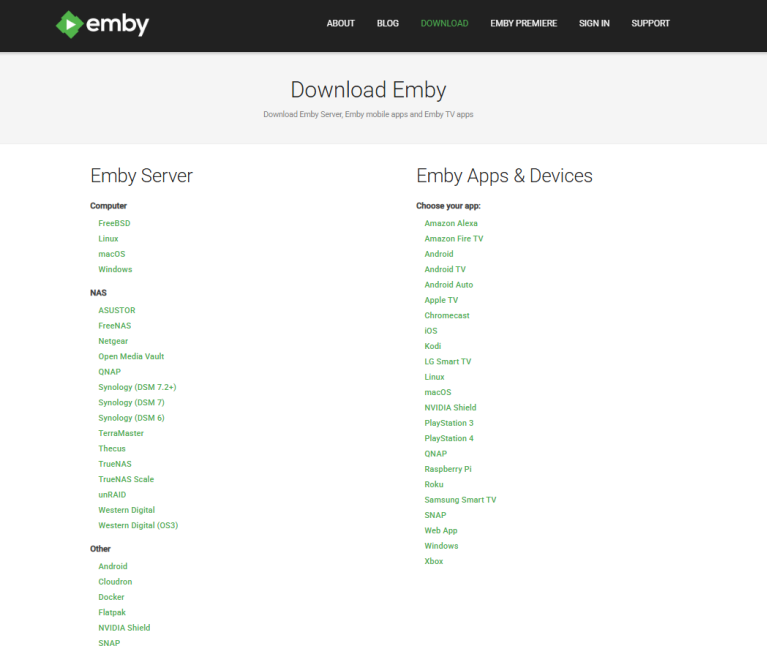Choose Synology (DSM 7) link

pyautogui.click(x=131, y=403)
